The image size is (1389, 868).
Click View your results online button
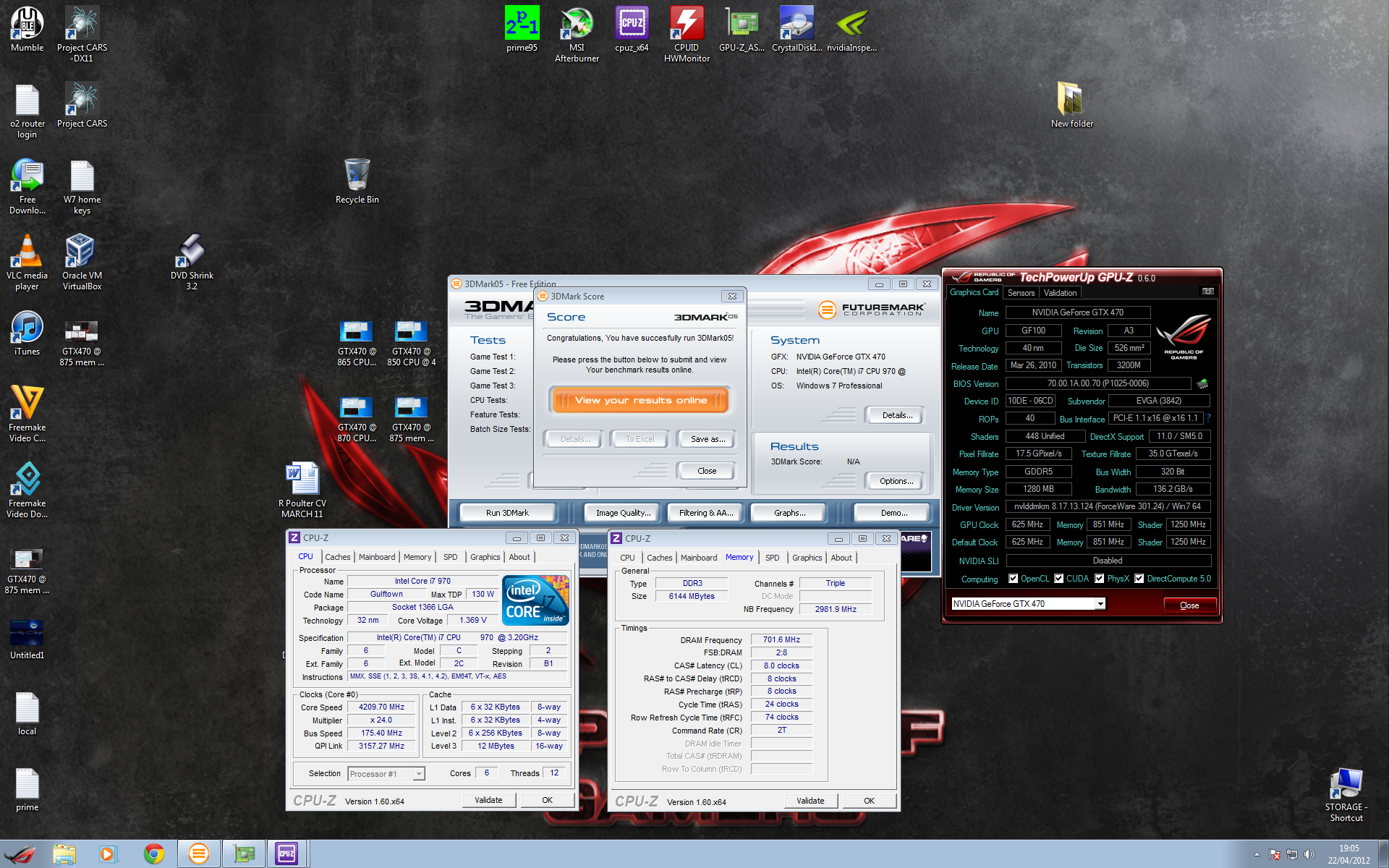coord(640,400)
